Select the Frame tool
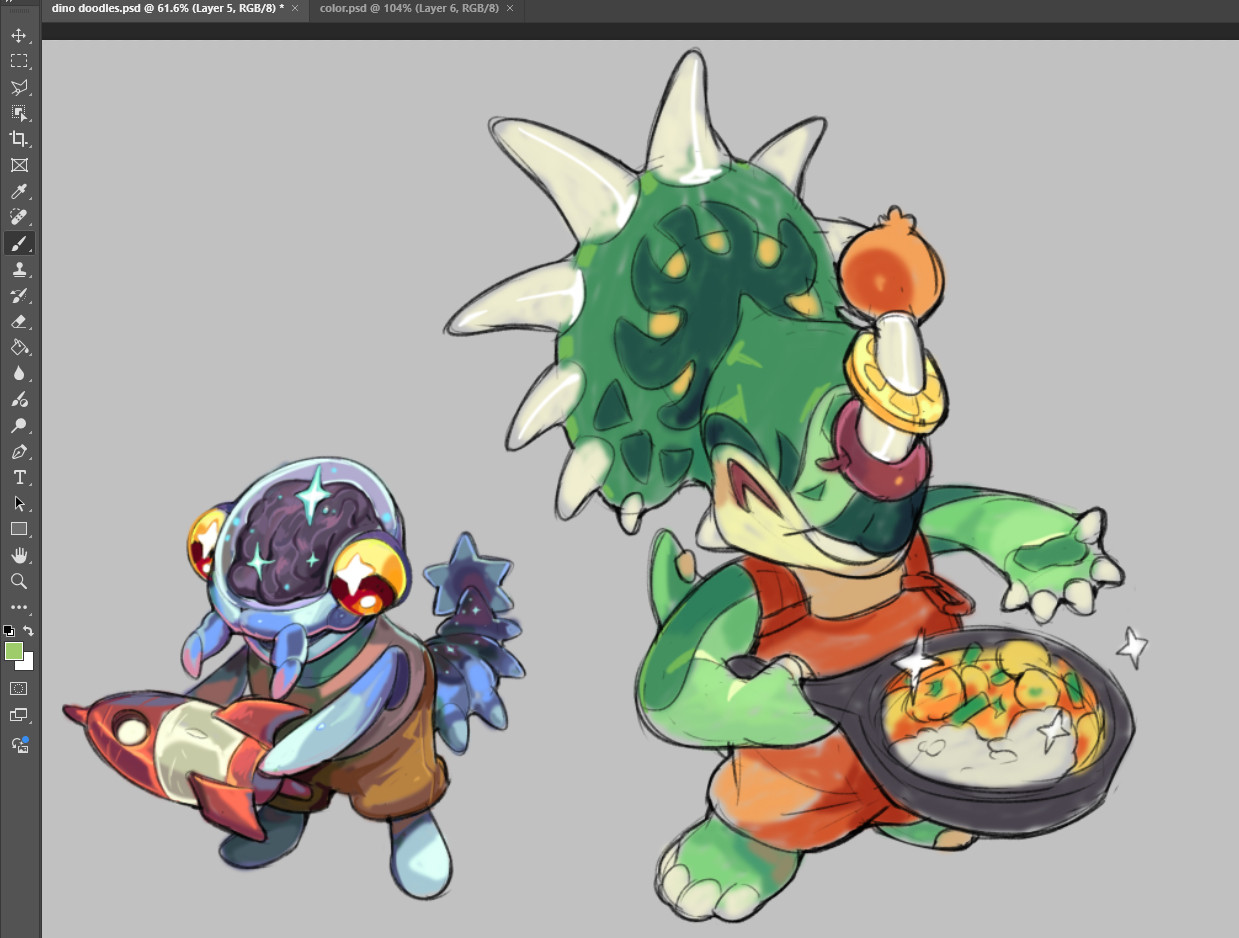This screenshot has width=1239, height=938. click(x=19, y=165)
